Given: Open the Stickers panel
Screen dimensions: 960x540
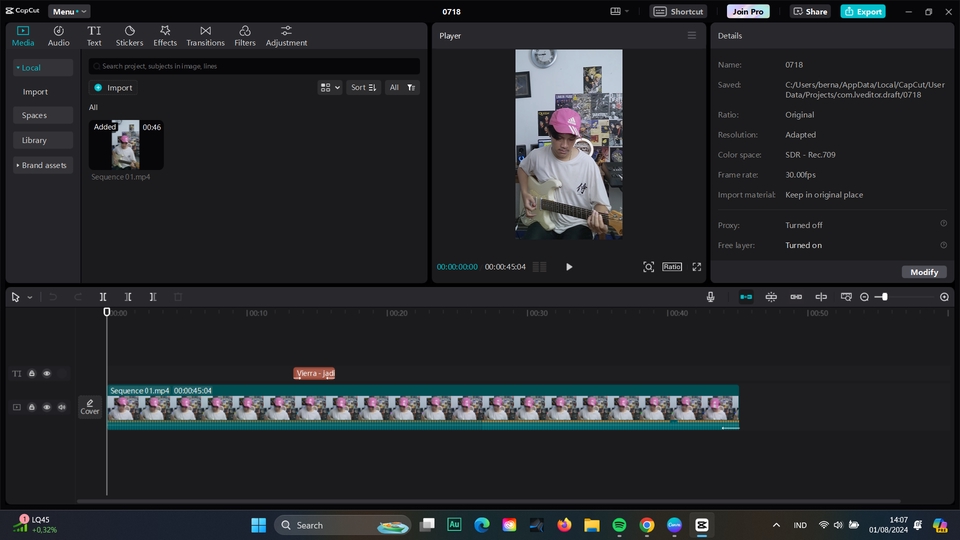Looking at the screenshot, I should pyautogui.click(x=129, y=36).
